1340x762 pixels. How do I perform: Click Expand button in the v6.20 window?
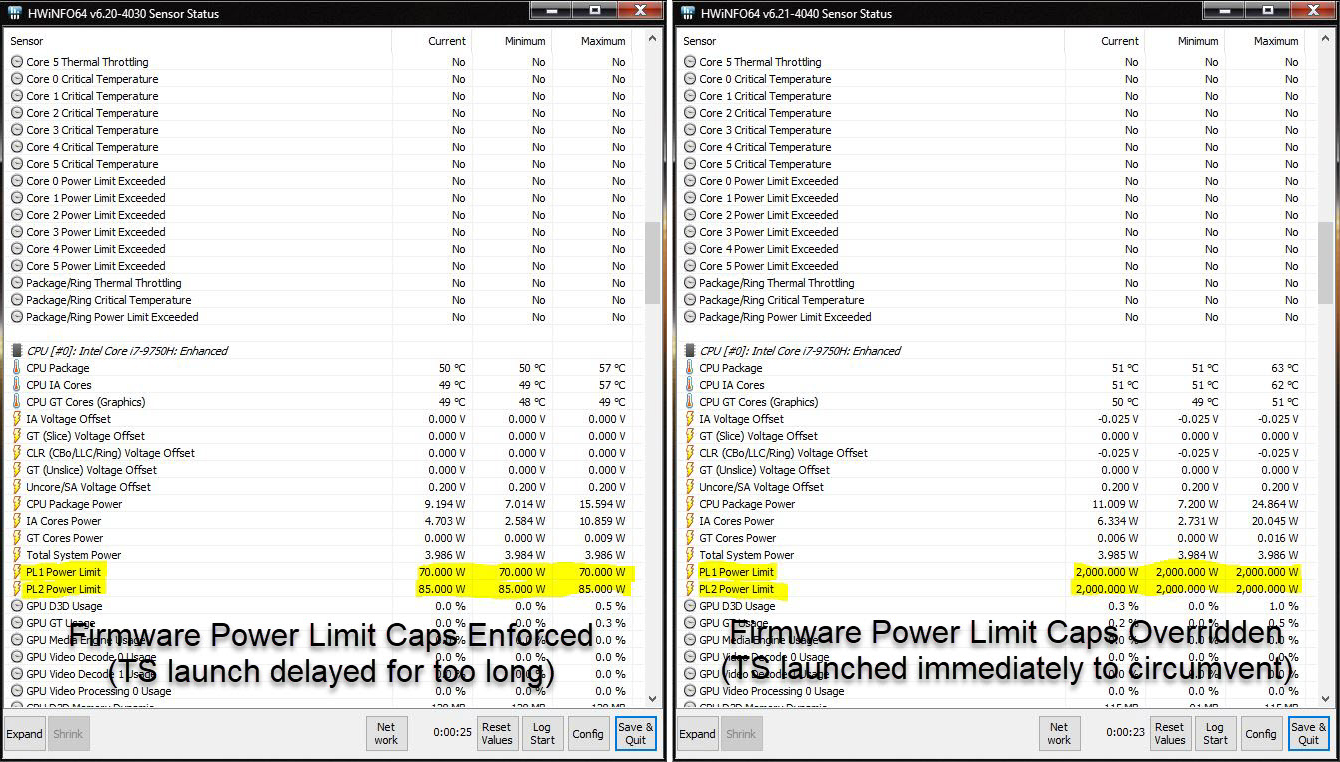(25, 733)
